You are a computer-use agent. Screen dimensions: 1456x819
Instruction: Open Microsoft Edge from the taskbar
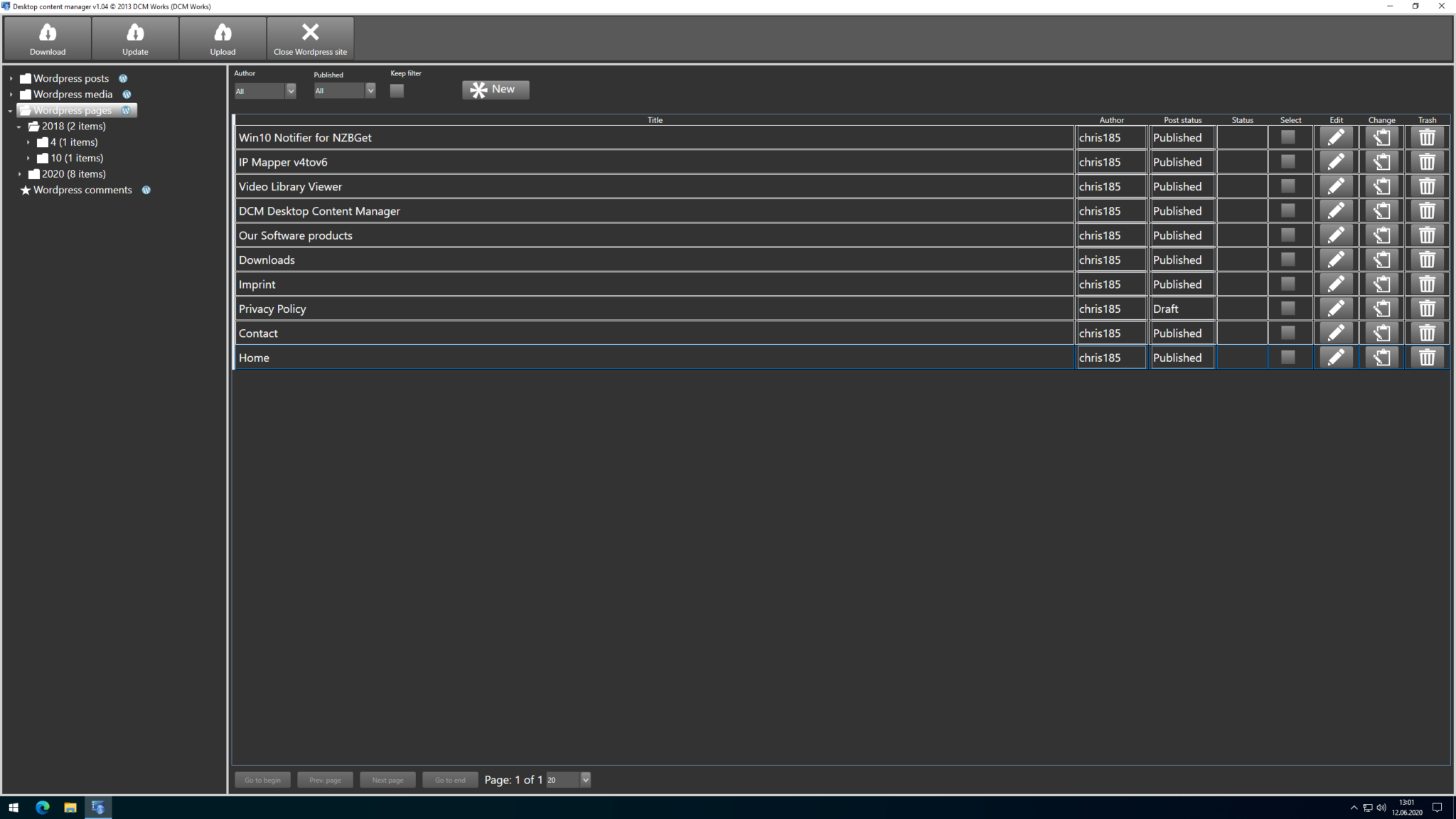[x=42, y=807]
